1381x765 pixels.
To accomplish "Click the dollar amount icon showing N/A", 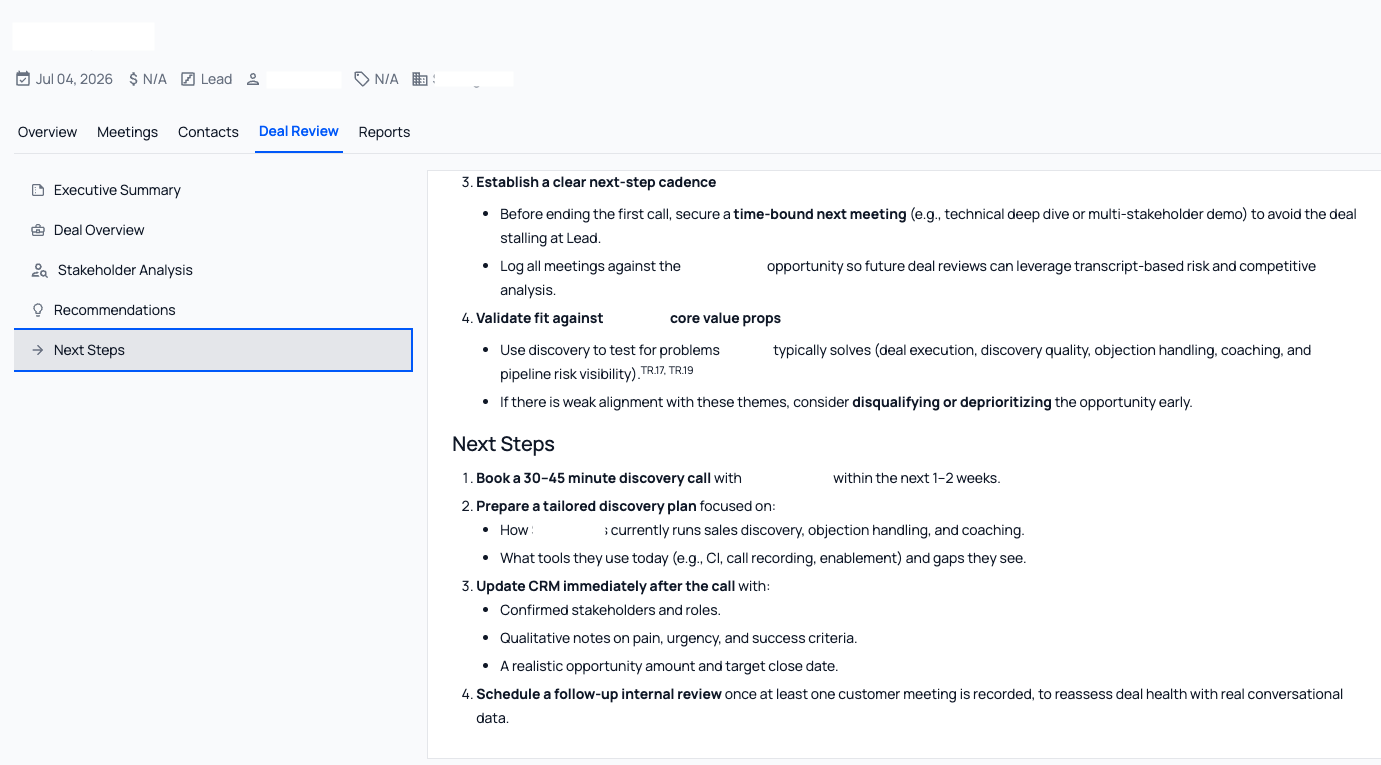I will [x=131, y=78].
